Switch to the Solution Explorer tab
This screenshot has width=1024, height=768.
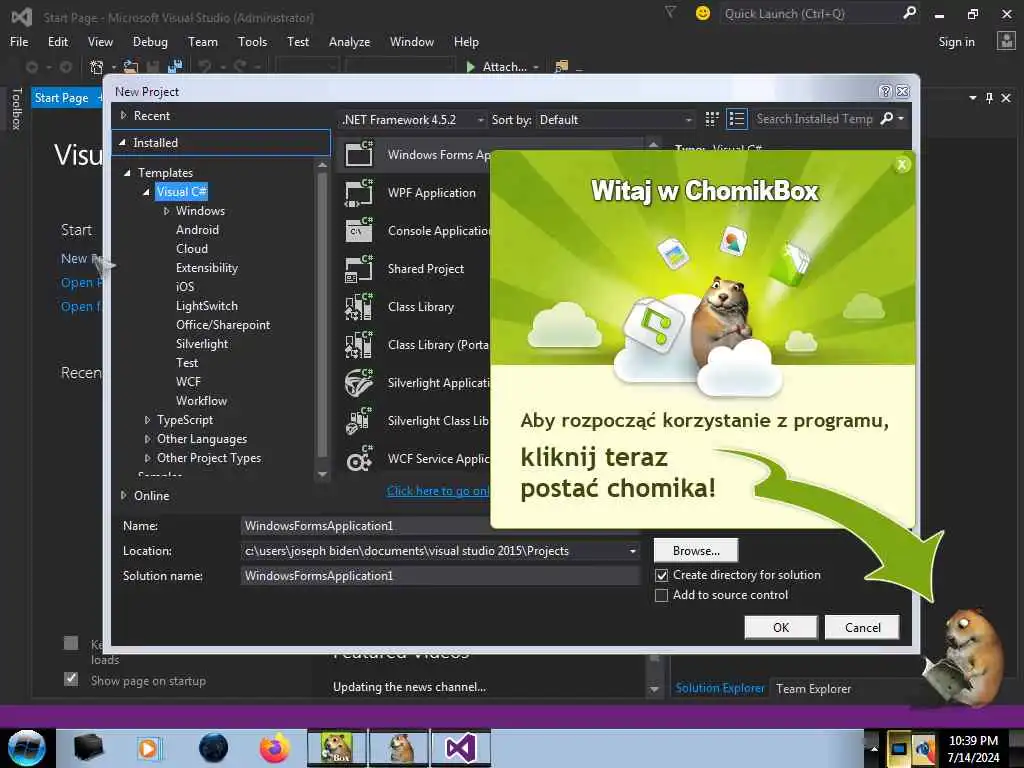[x=720, y=688]
